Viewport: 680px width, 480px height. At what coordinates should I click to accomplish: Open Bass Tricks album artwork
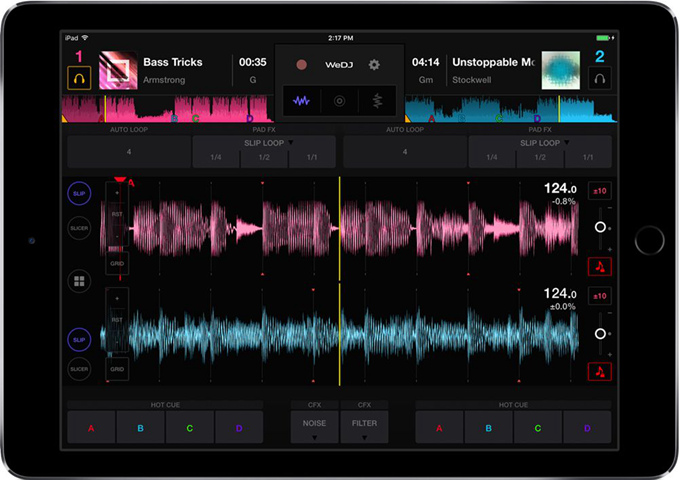coord(118,70)
